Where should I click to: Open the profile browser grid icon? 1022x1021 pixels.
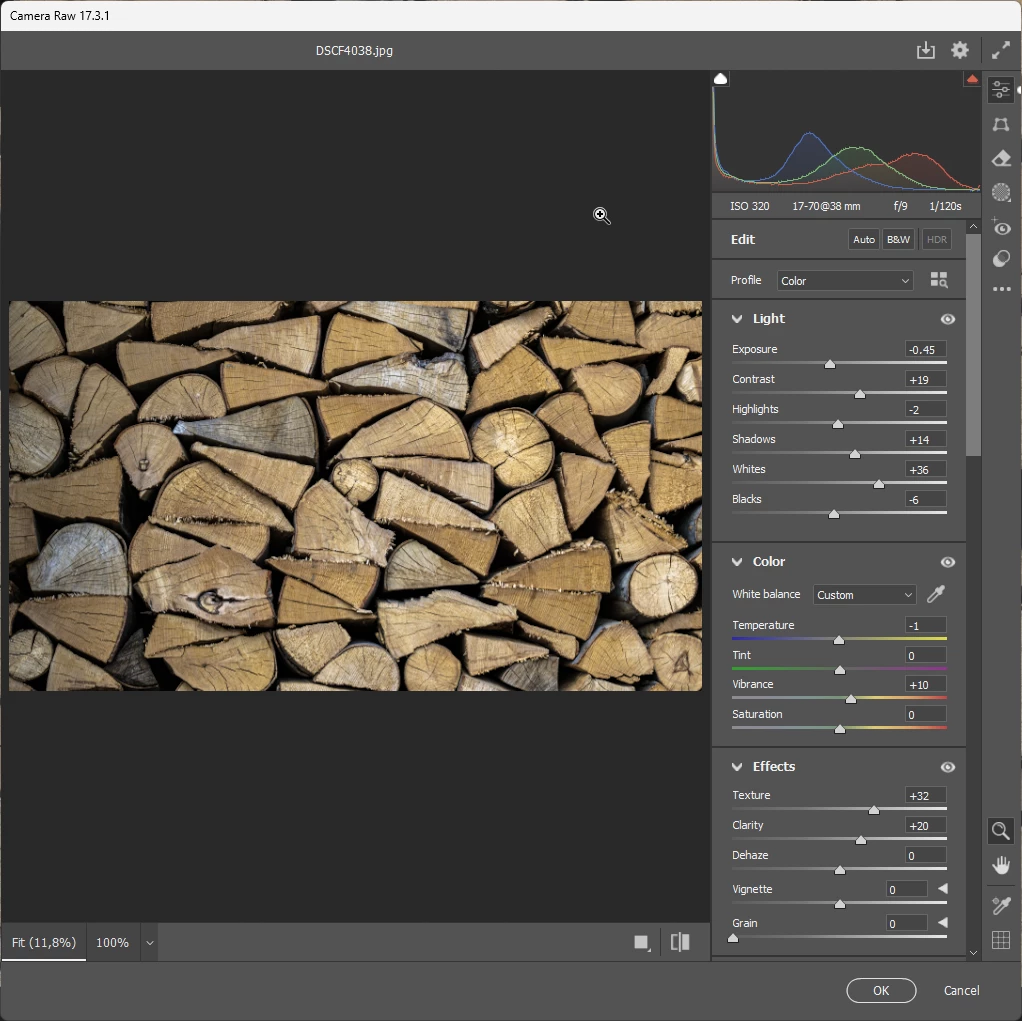[x=938, y=281]
